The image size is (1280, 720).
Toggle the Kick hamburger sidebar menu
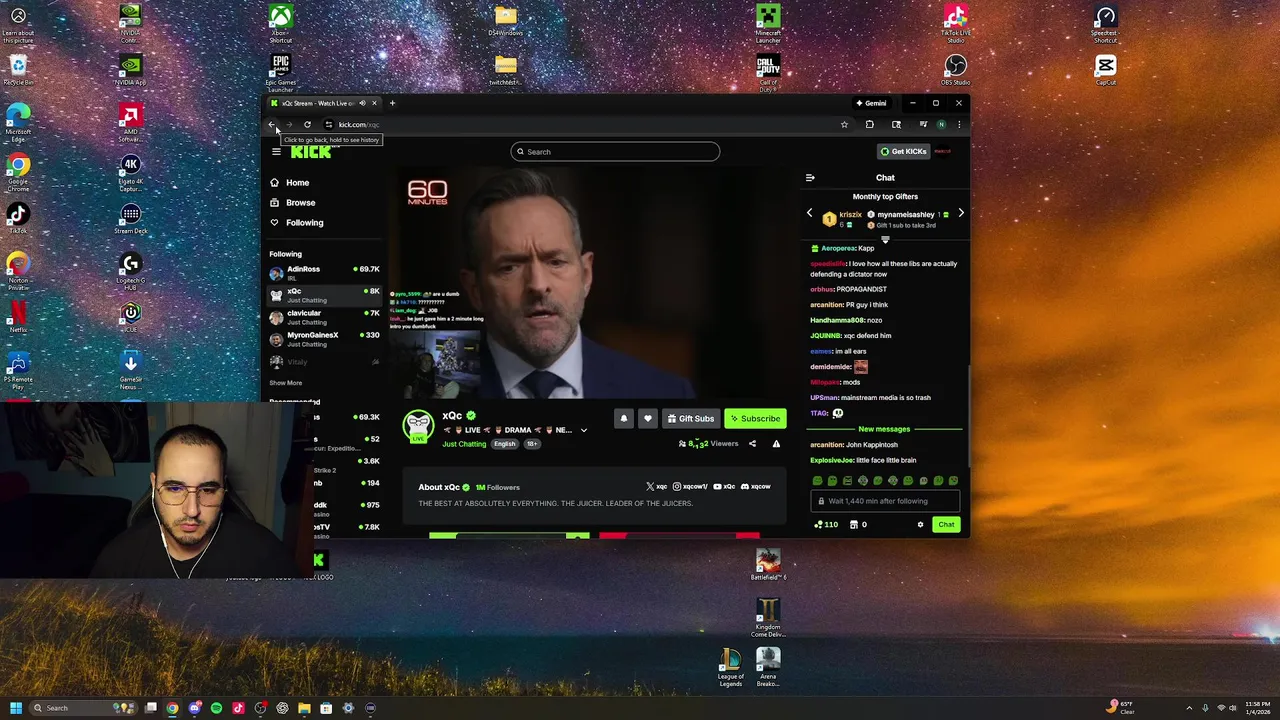tap(276, 152)
